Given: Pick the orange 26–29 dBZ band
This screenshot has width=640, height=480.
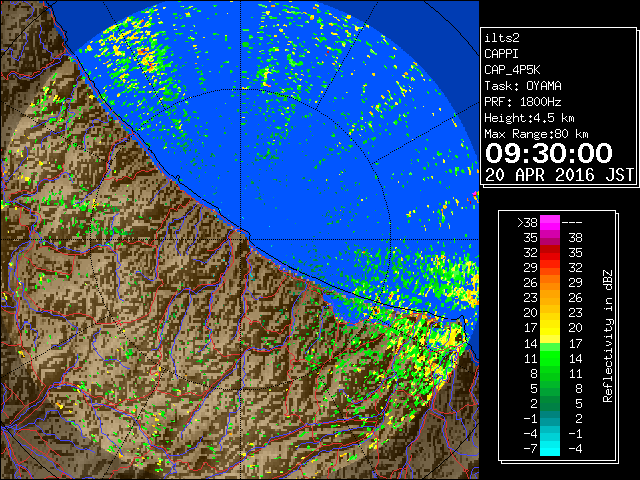Looking at the screenshot, I should pyautogui.click(x=550, y=283).
